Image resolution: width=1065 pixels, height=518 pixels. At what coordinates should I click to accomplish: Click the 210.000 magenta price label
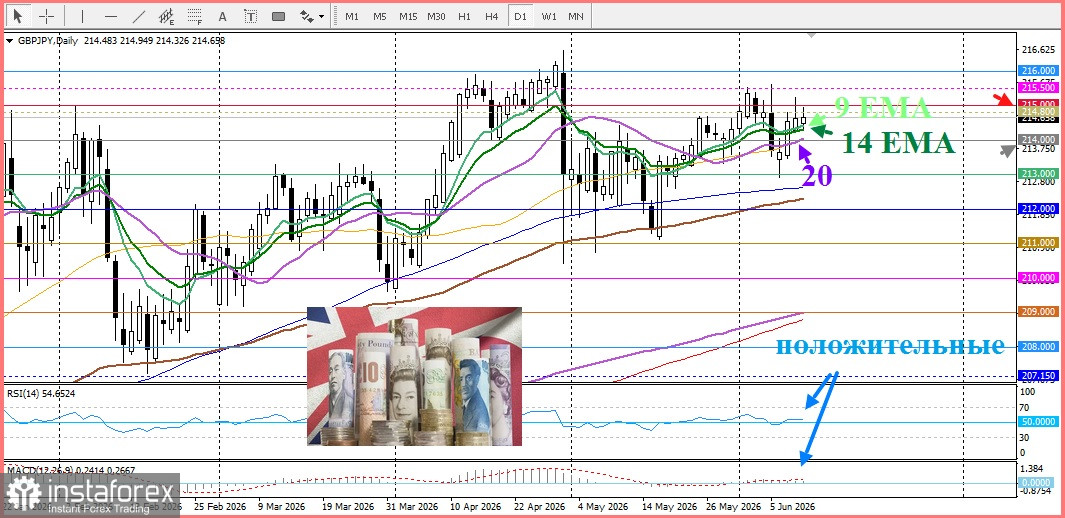[x=1038, y=278]
